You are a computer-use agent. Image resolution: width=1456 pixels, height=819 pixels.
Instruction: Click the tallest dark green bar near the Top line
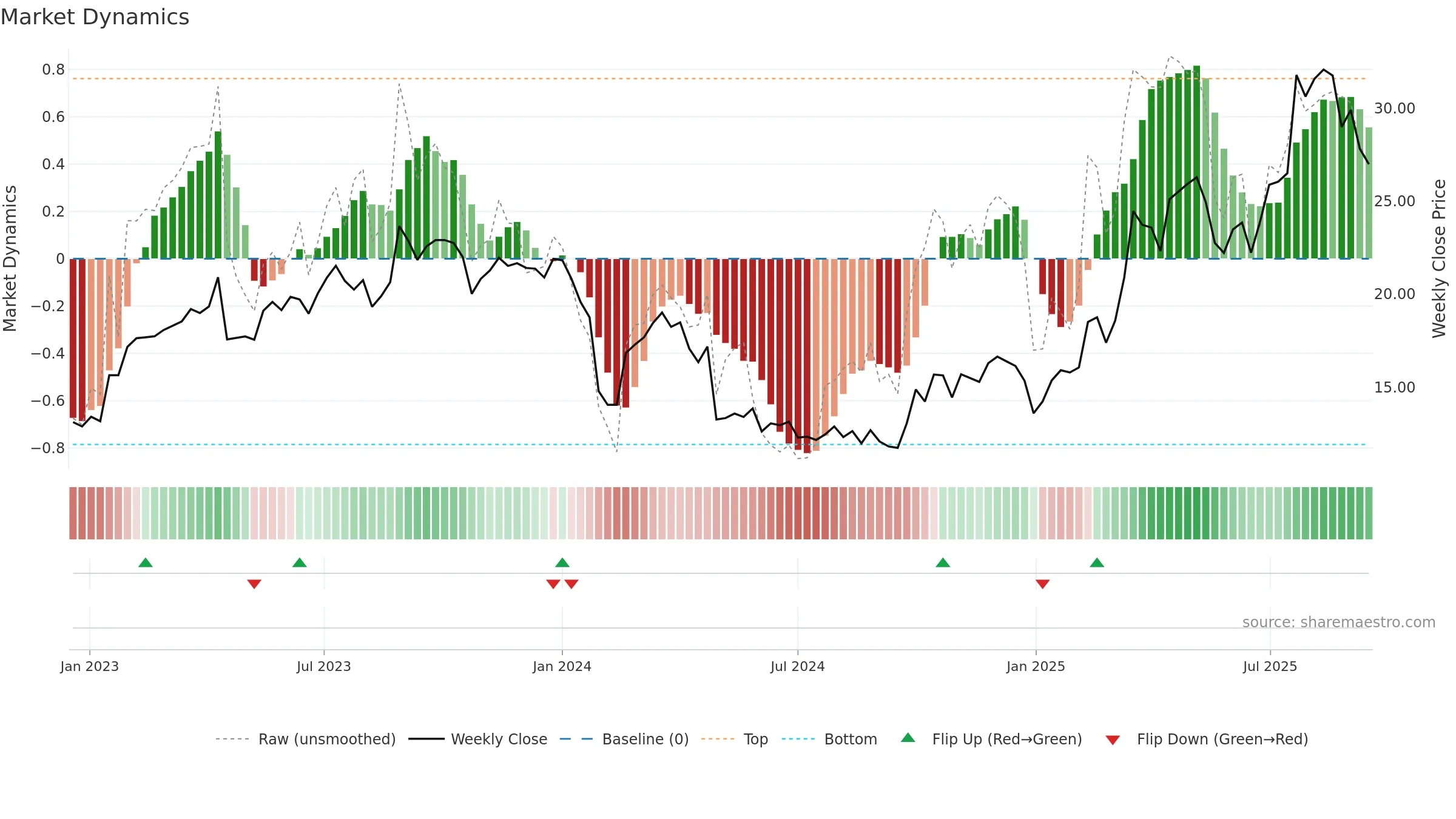1197,162
